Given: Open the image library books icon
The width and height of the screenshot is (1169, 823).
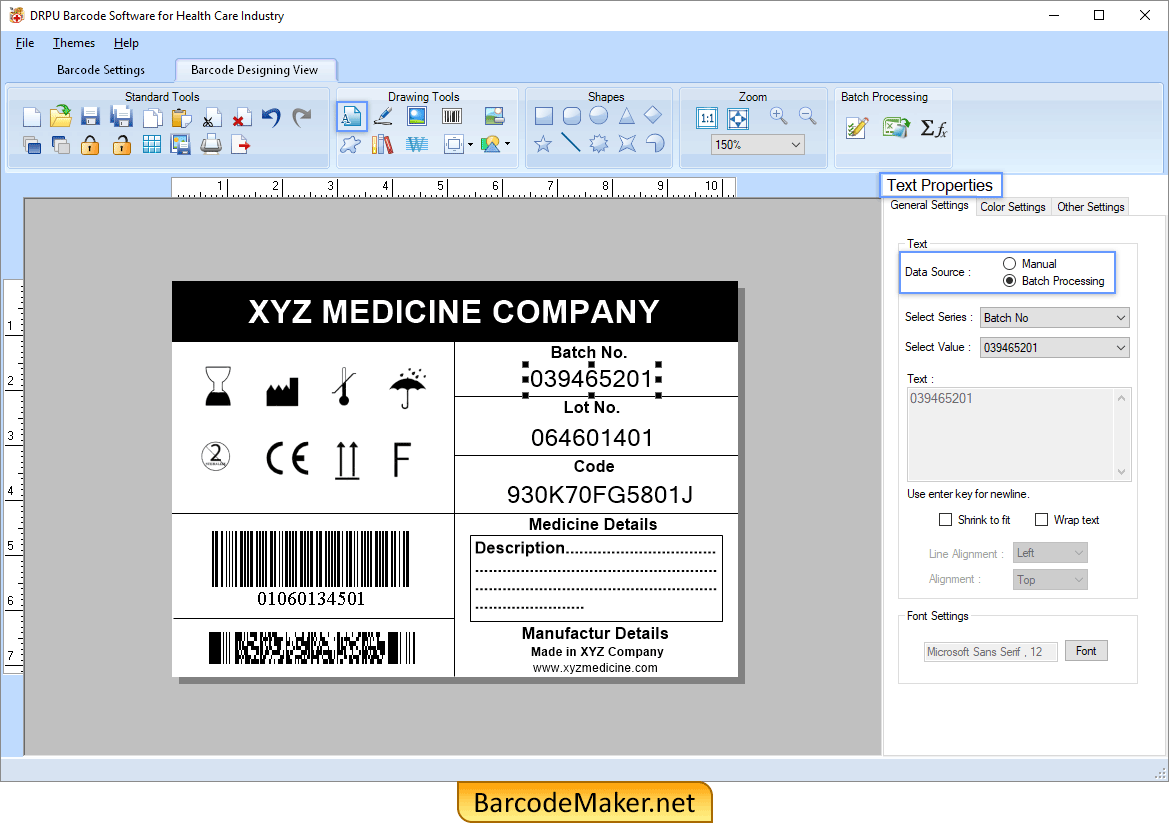Looking at the screenshot, I should pyautogui.click(x=382, y=144).
